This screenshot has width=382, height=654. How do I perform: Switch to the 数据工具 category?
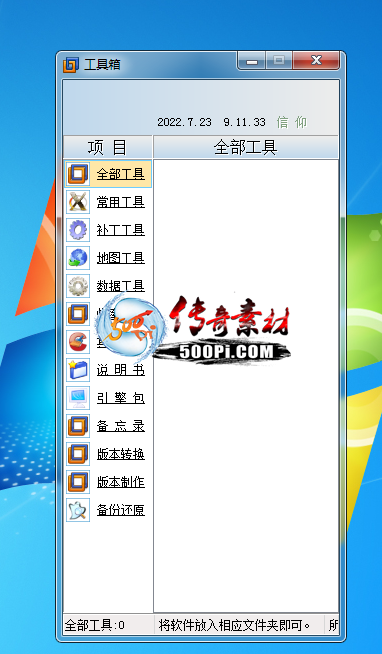tap(121, 286)
